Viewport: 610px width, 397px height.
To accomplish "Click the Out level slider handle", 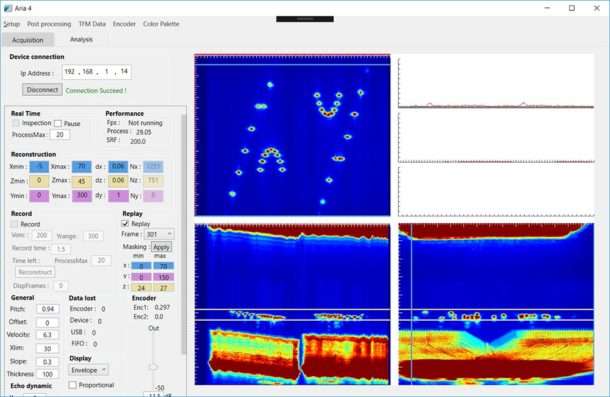I will pos(153,367).
